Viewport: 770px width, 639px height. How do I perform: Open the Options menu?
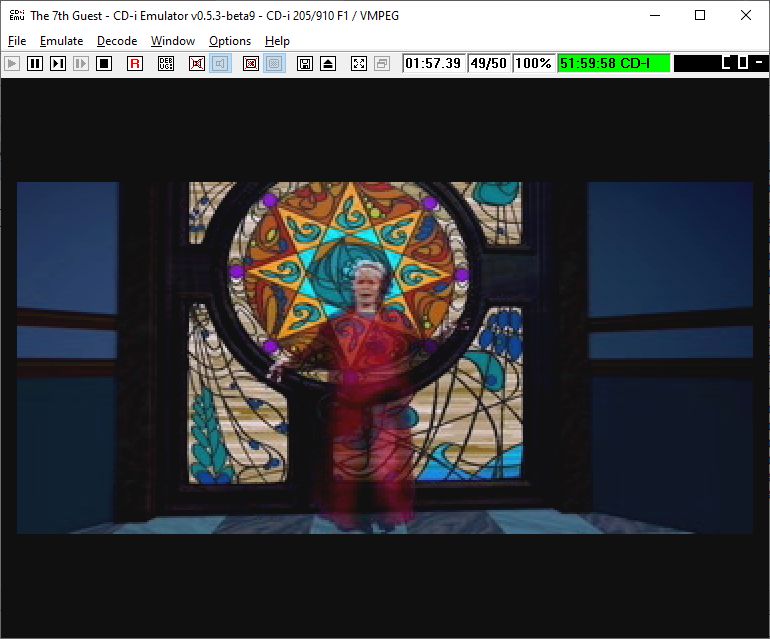tap(230, 41)
